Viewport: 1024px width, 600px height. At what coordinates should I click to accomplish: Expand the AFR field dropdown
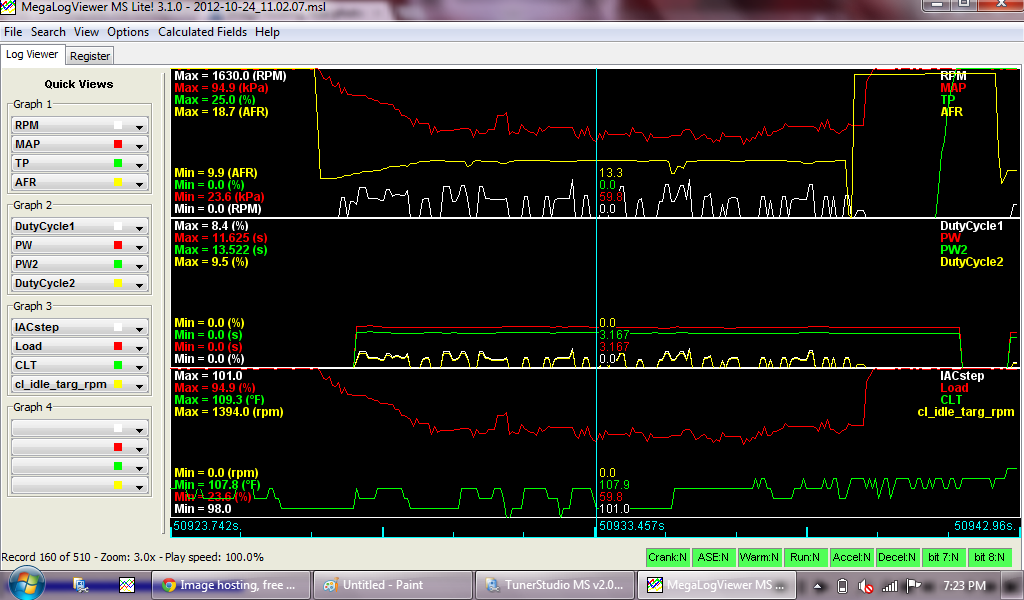coord(139,183)
